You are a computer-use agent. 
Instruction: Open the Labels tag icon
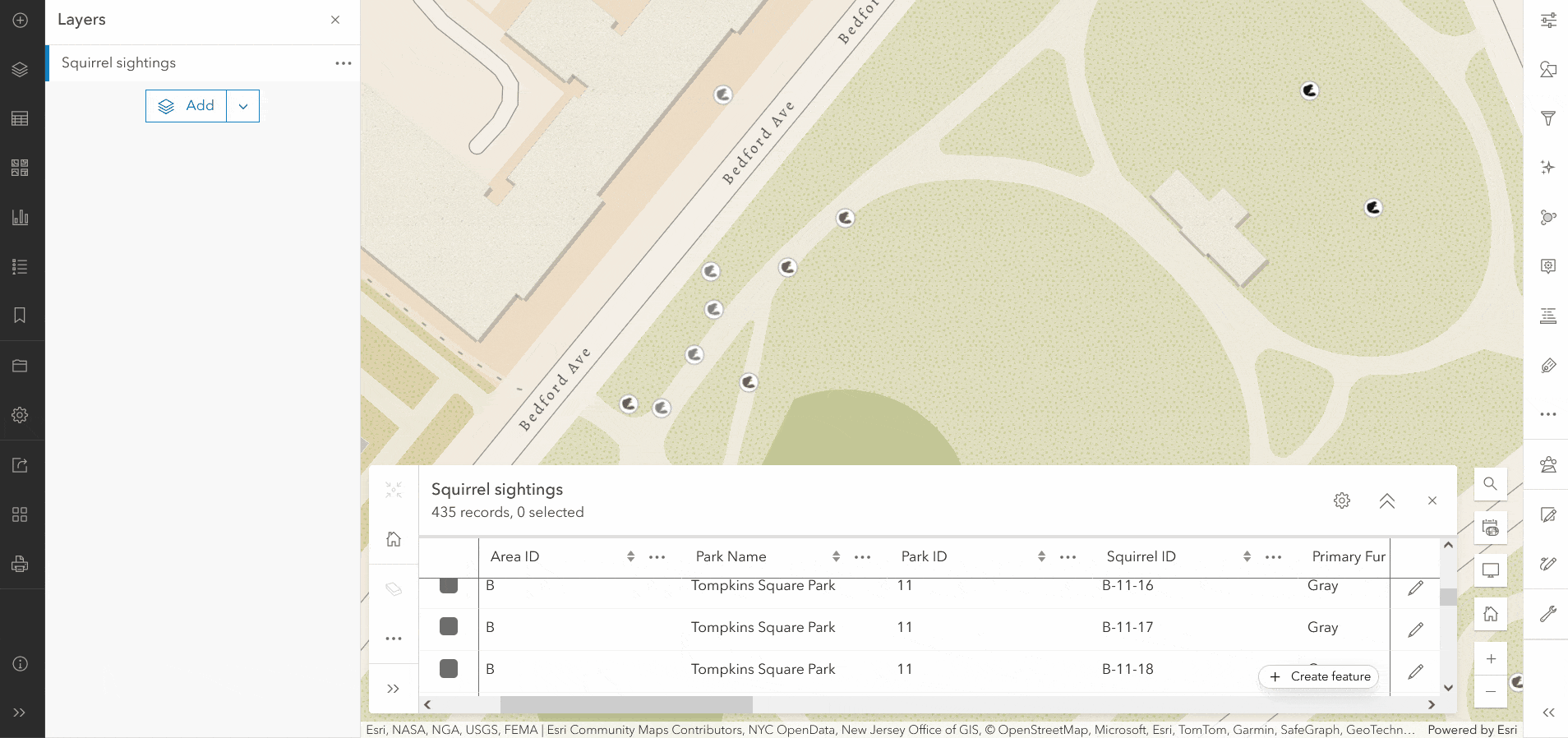[1548, 365]
